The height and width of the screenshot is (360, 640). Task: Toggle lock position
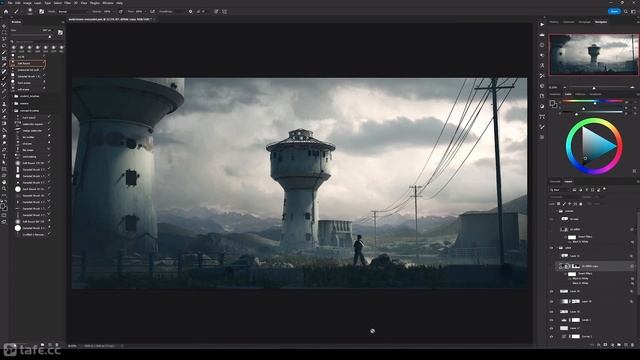tap(569, 204)
